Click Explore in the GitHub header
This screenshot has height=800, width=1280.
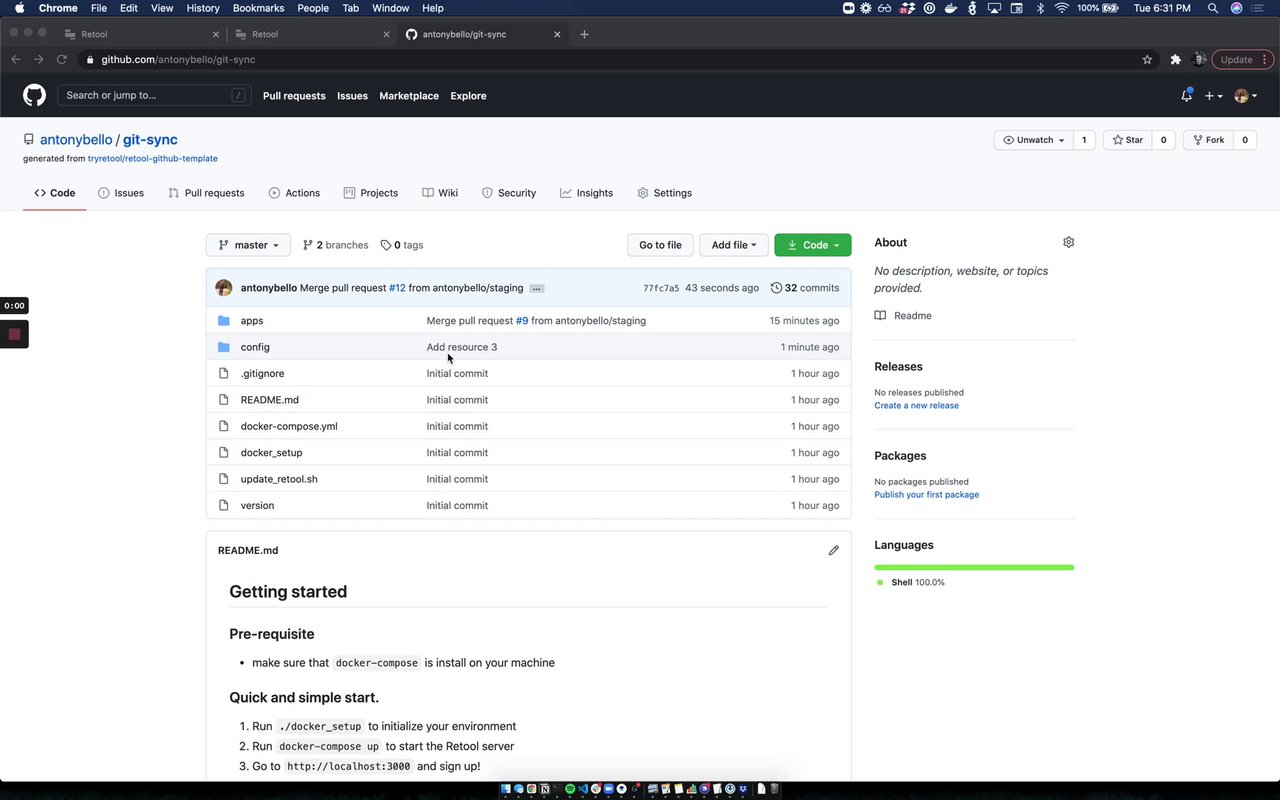468,96
